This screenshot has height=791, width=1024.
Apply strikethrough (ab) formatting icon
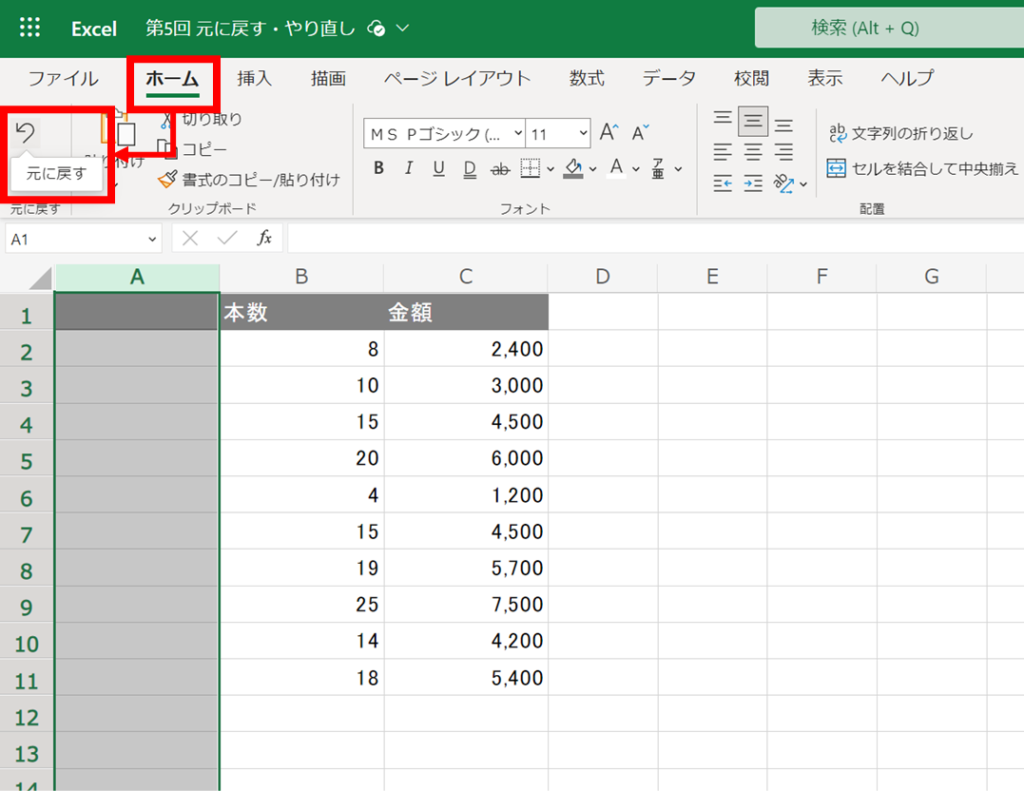[500, 168]
